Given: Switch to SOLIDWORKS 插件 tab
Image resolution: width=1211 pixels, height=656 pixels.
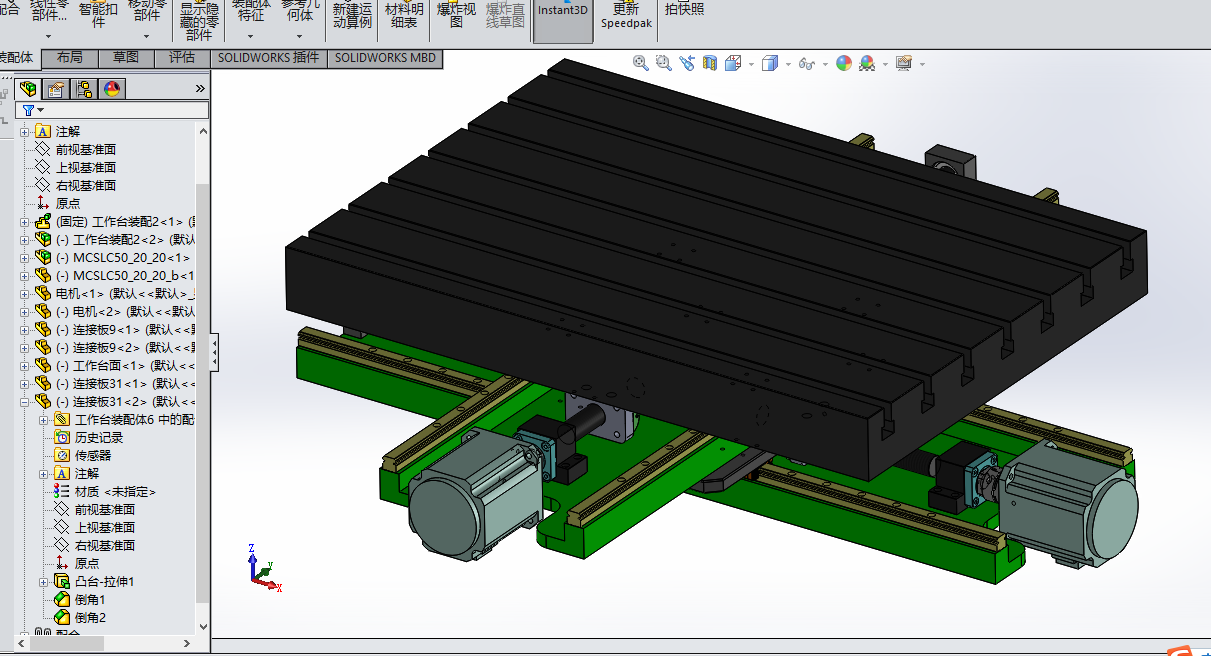Looking at the screenshot, I should coord(268,57).
